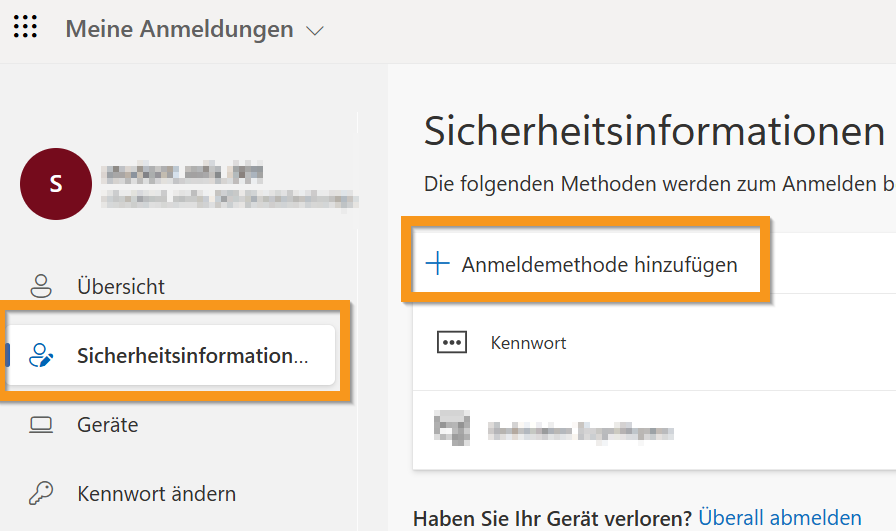896x531 pixels.
Task: Click the blurred account name beside avatar
Action: (184, 174)
